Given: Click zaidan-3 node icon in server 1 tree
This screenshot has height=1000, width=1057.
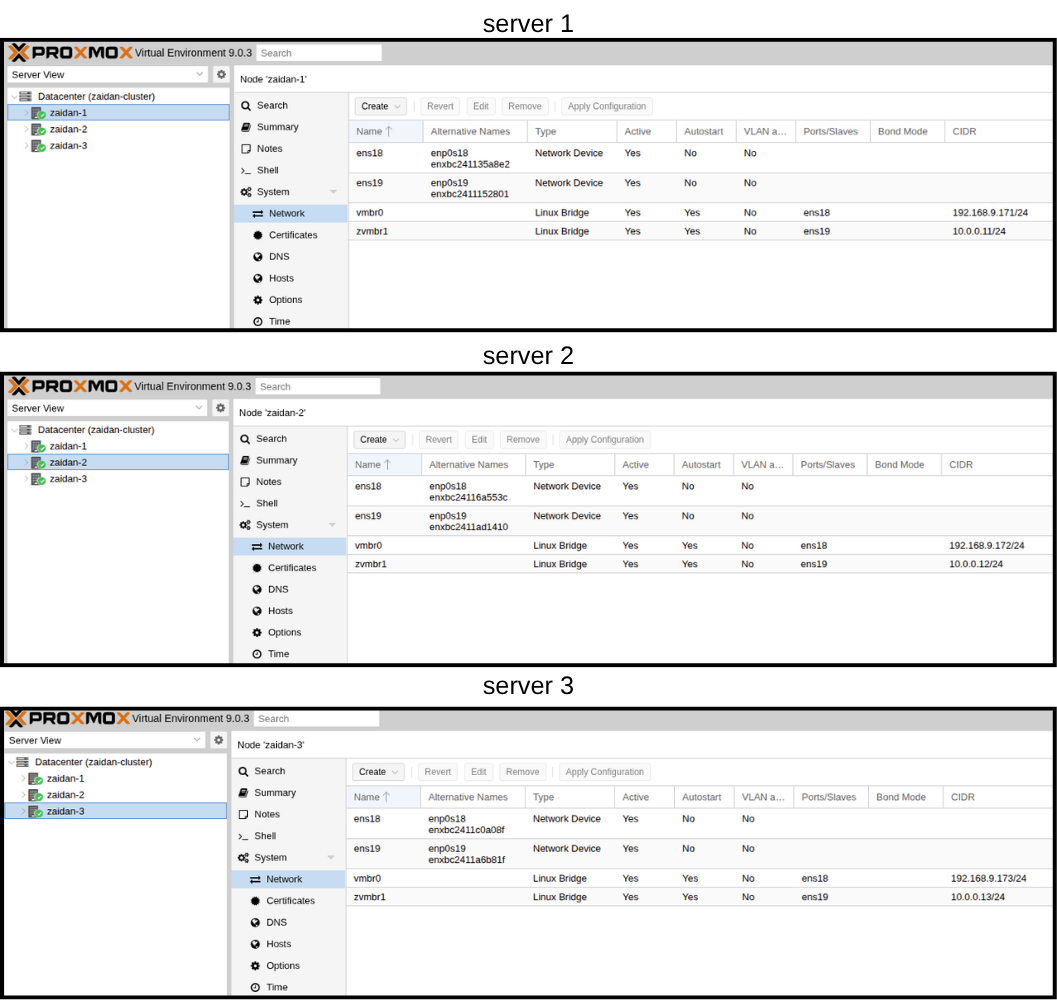Looking at the screenshot, I should 38,146.
